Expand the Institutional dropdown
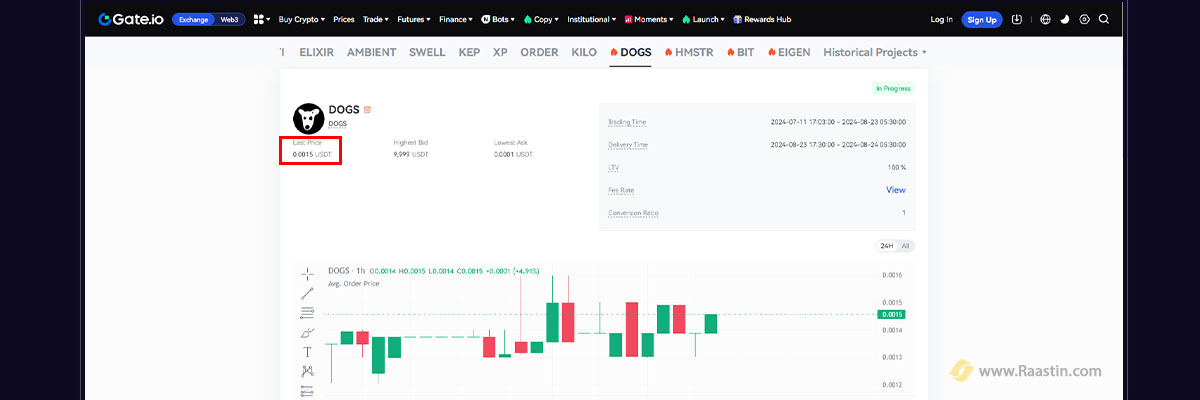1200x400 pixels. click(x=591, y=19)
